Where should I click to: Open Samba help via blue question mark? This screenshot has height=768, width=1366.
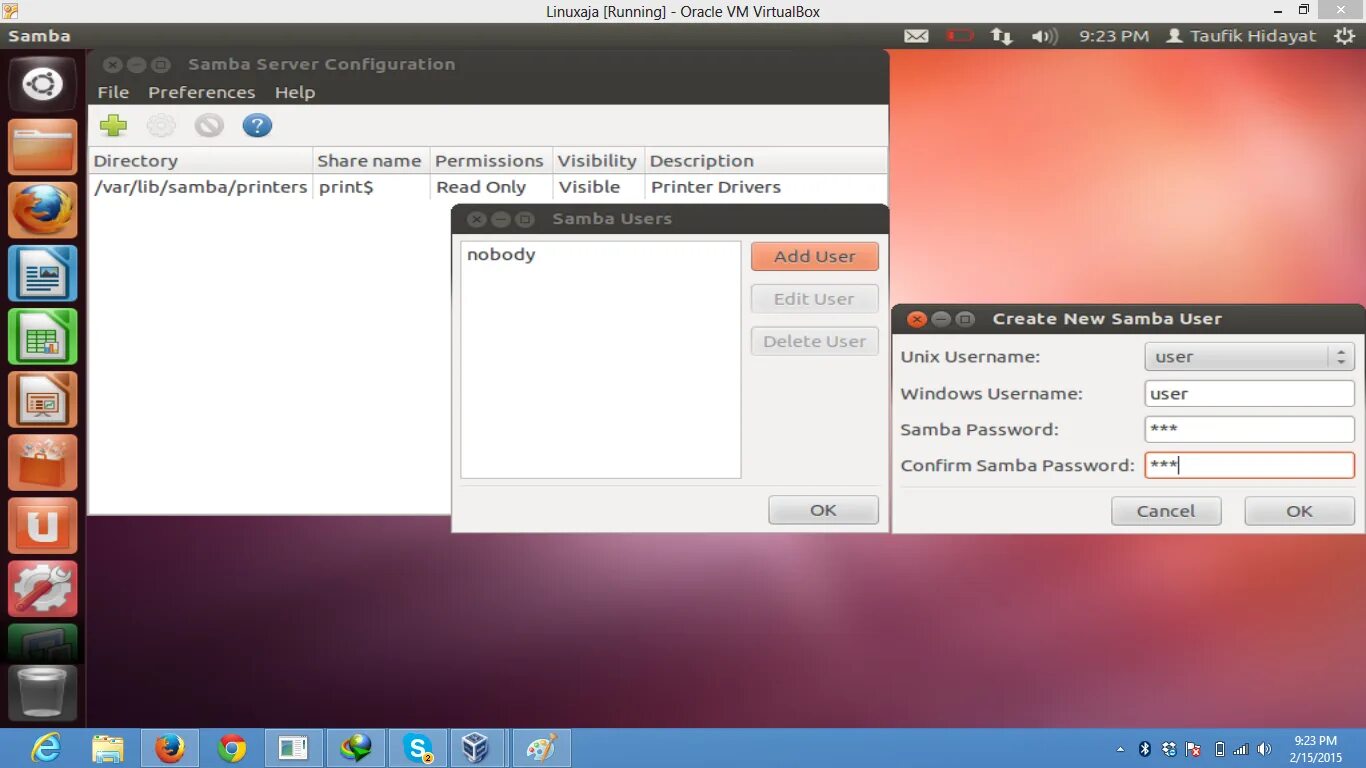point(257,125)
